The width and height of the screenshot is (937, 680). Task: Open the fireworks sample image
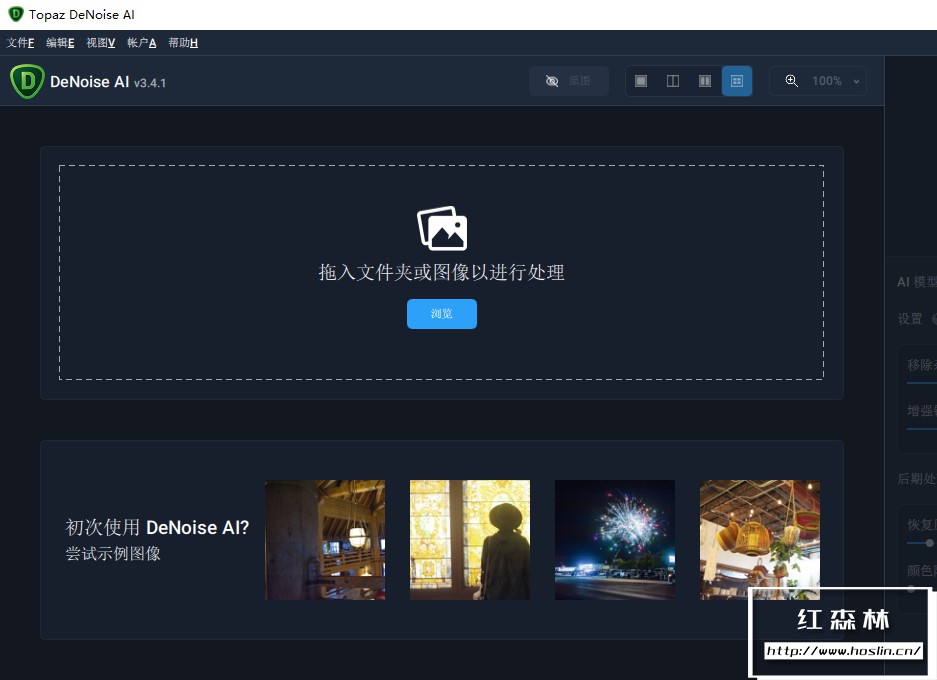(x=615, y=540)
